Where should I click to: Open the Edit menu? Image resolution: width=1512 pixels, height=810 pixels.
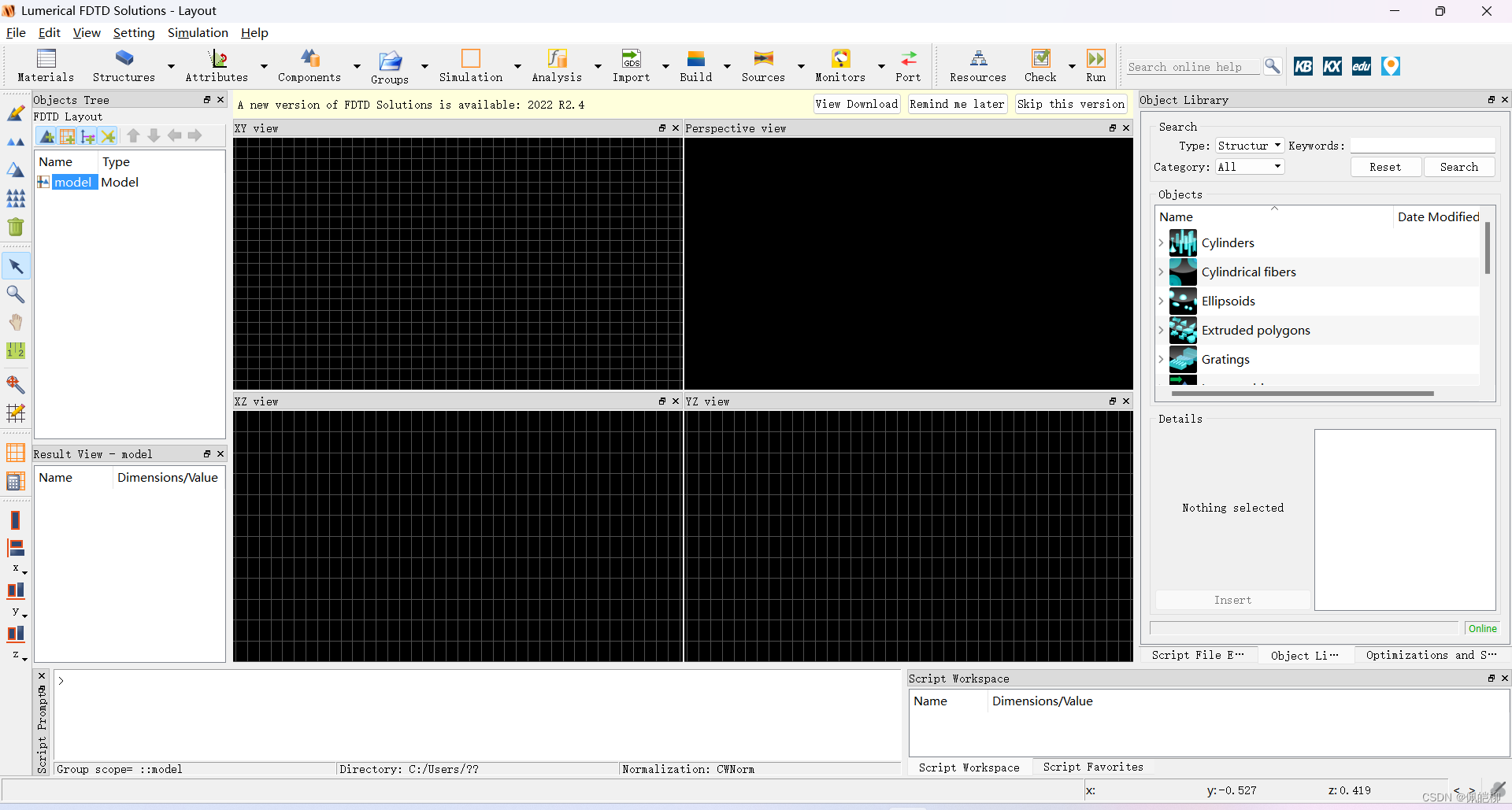click(x=49, y=32)
